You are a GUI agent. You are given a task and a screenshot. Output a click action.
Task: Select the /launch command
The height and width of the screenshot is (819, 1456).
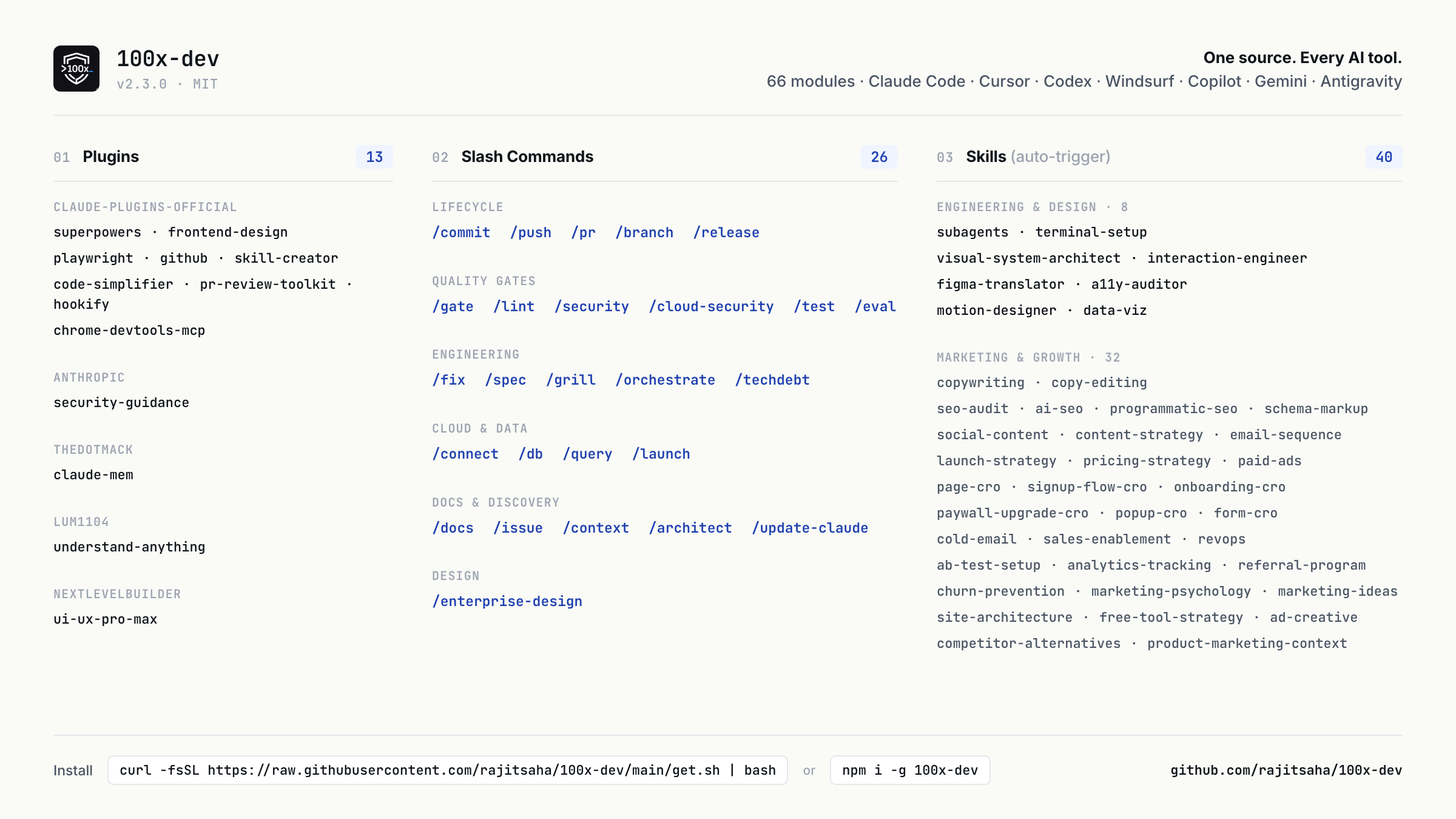pos(661,454)
